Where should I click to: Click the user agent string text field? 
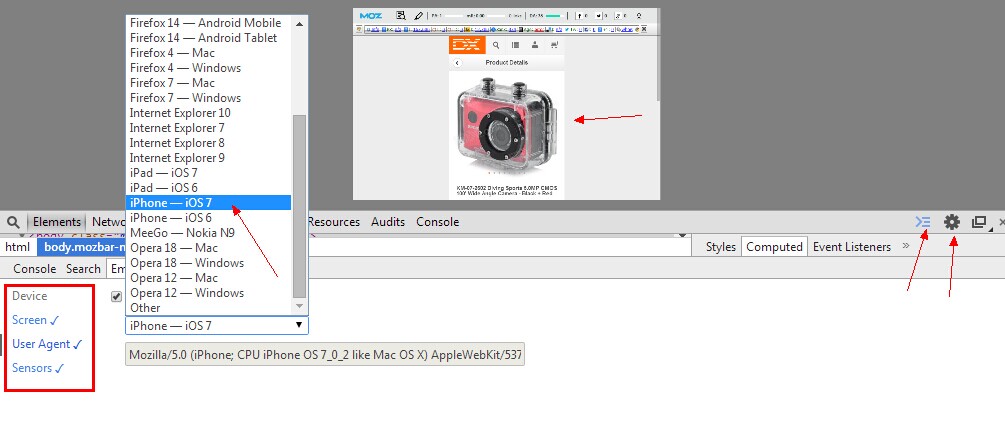324,355
